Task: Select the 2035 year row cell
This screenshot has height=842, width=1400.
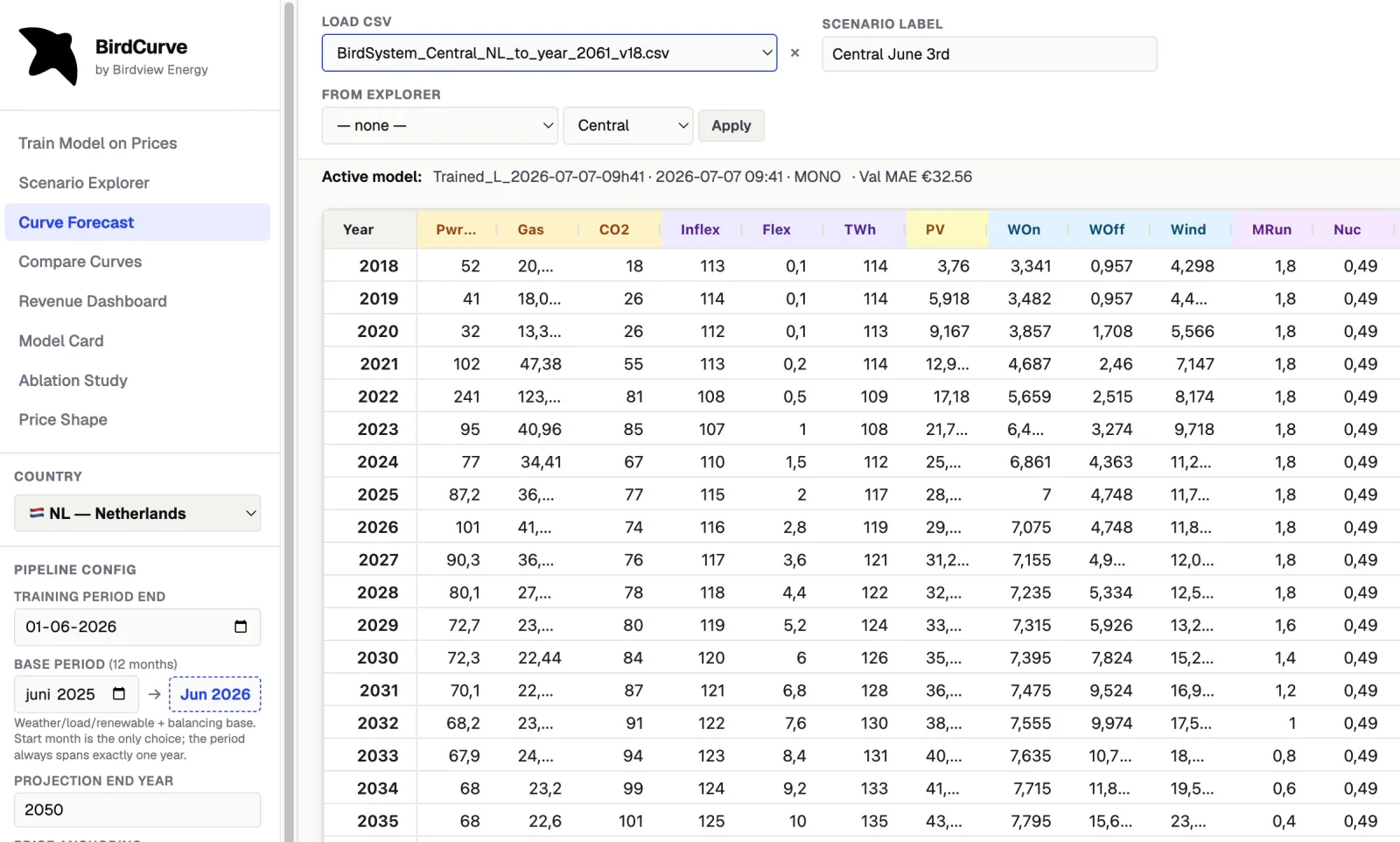Action: tap(370, 821)
